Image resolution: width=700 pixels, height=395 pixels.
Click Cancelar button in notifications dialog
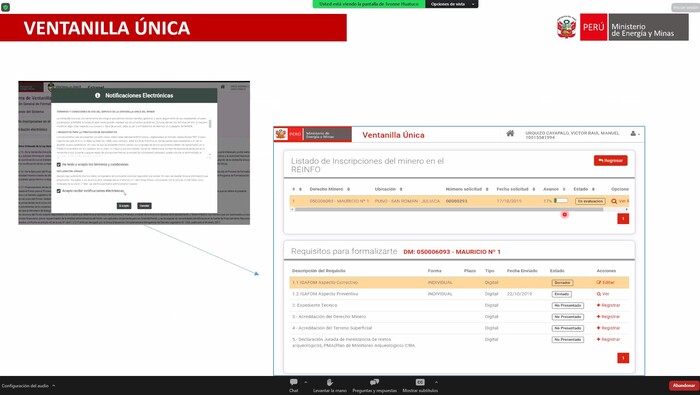(x=144, y=206)
